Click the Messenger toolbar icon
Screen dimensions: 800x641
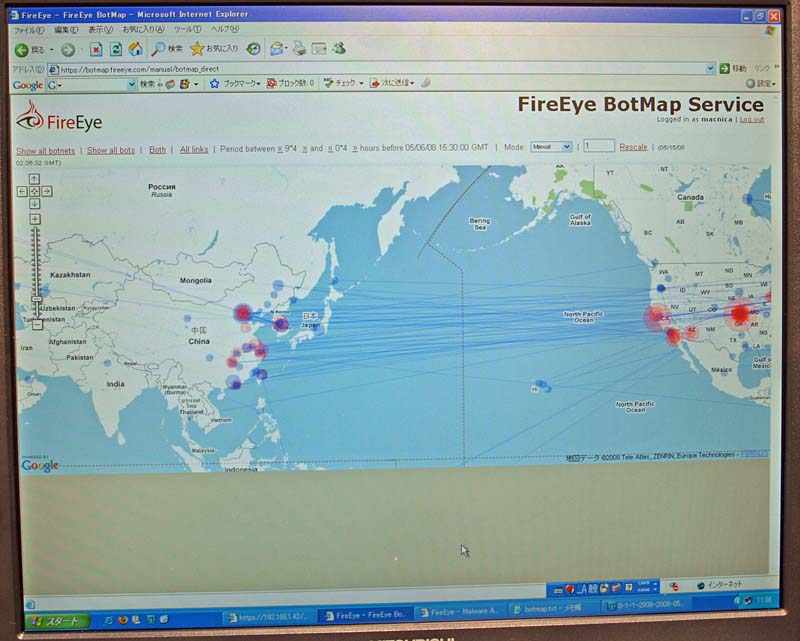[339, 48]
